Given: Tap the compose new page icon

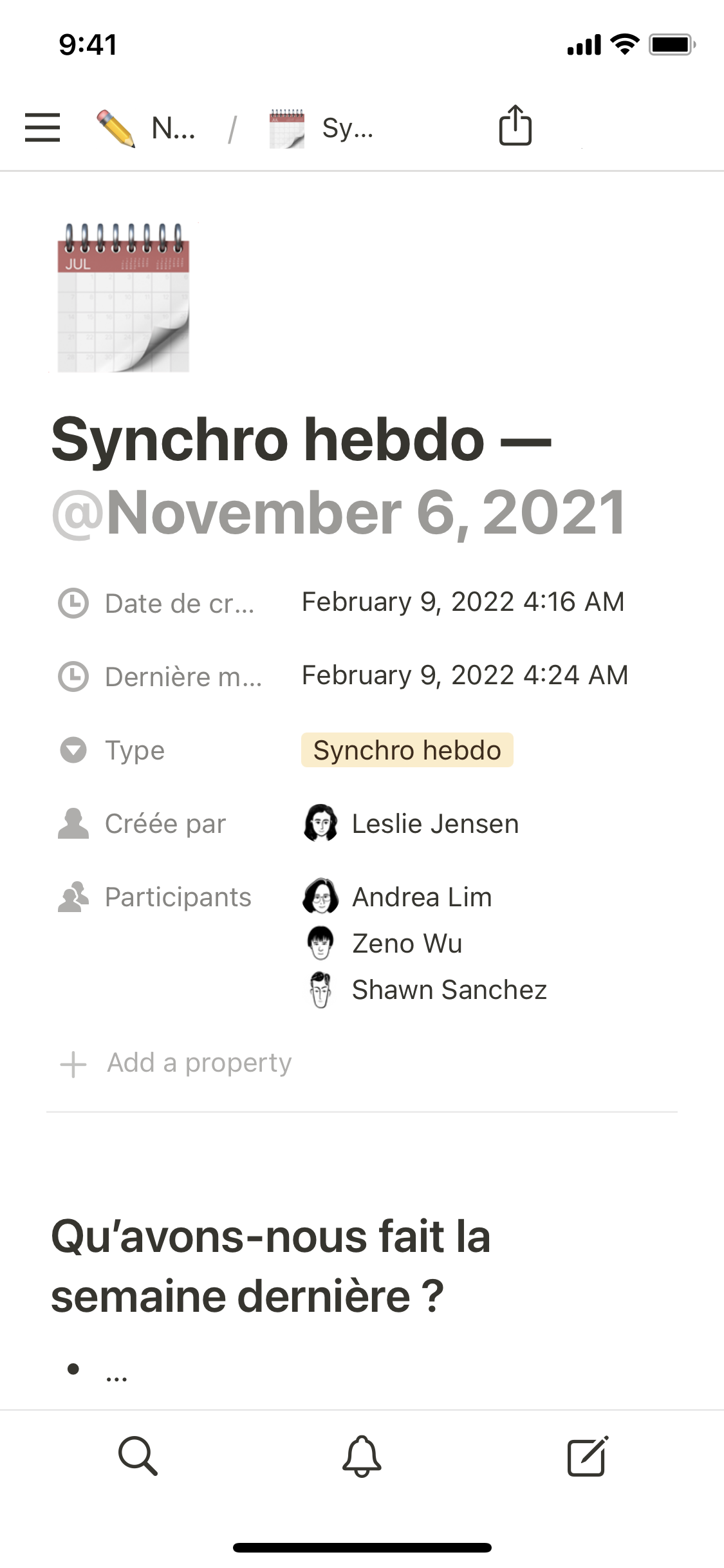Looking at the screenshot, I should [587, 1455].
